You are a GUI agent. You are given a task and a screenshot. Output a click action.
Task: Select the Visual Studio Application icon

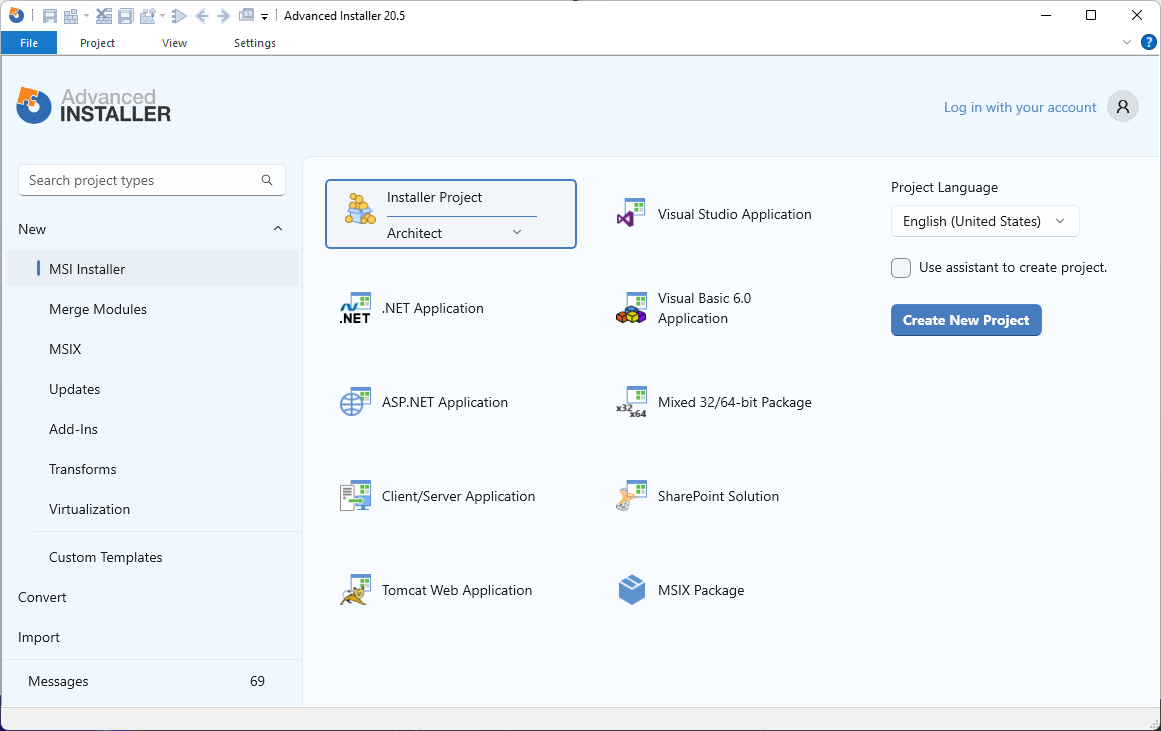[631, 214]
